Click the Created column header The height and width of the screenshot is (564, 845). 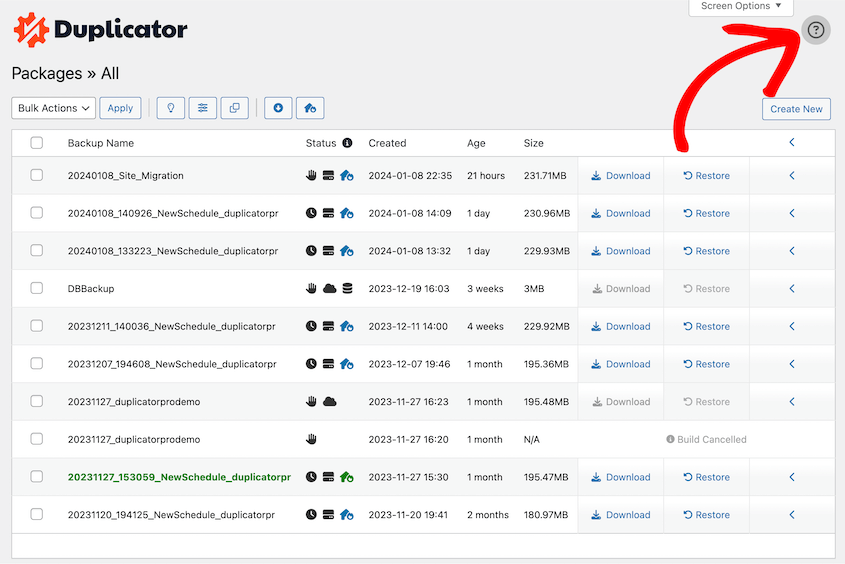pos(387,143)
